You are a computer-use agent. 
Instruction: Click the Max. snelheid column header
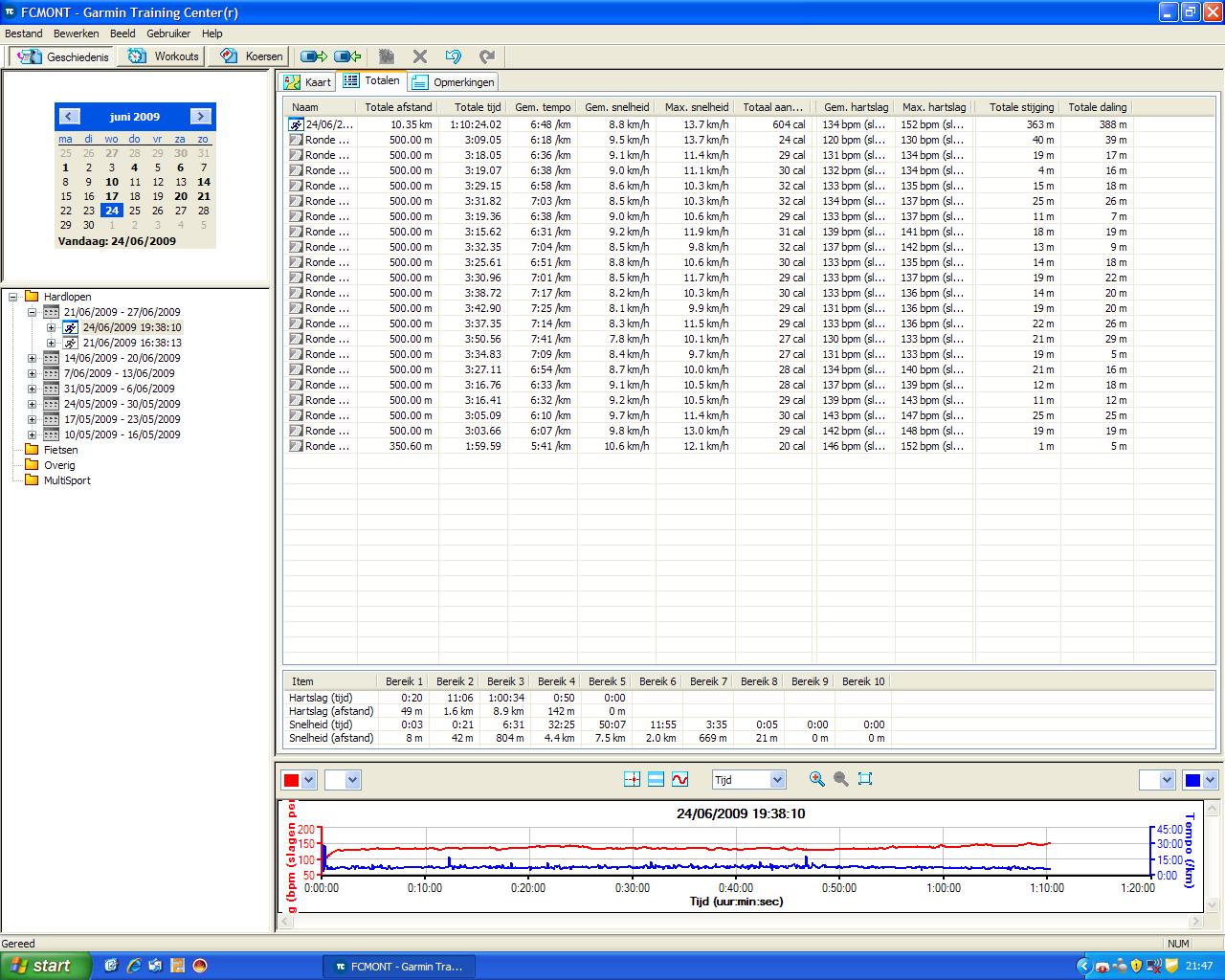click(x=696, y=107)
